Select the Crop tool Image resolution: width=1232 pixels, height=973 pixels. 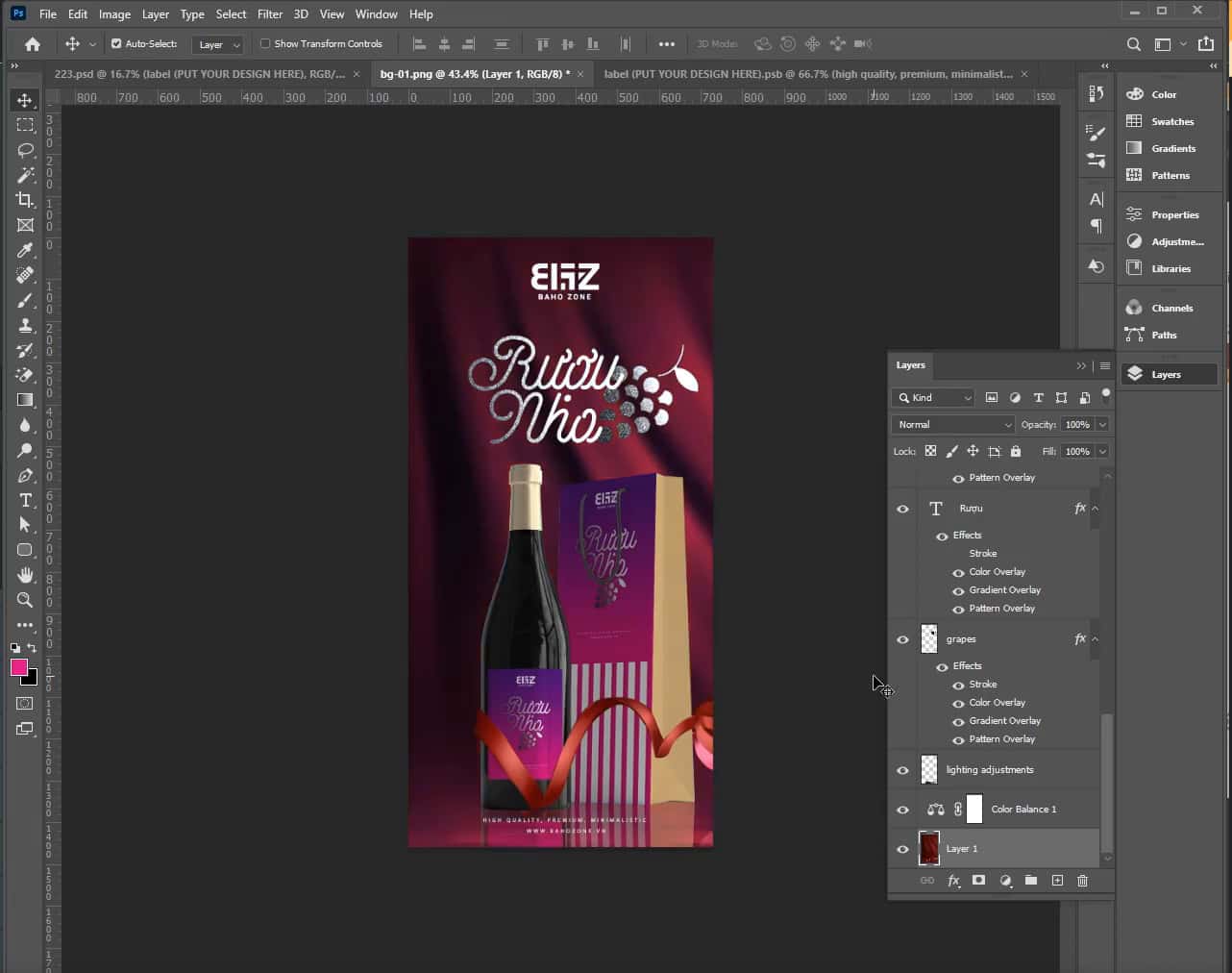tap(25, 200)
